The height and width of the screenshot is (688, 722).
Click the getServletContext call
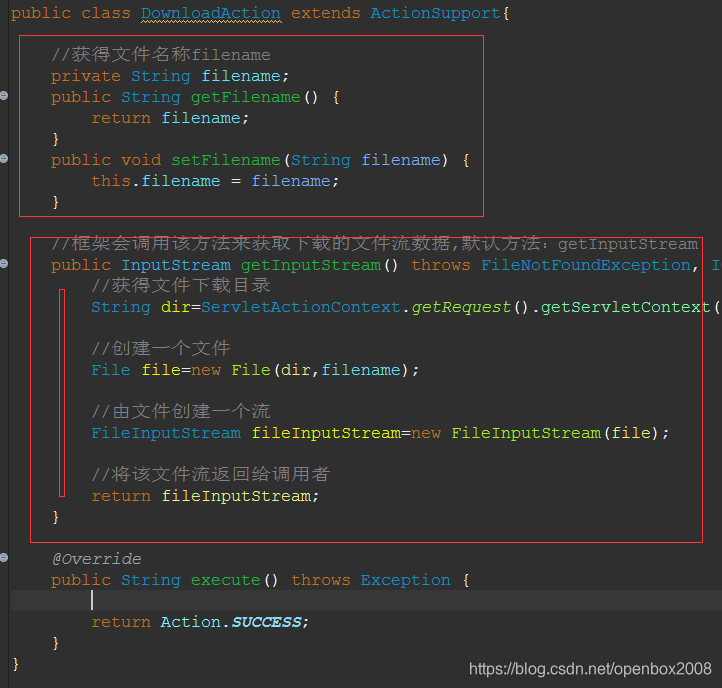click(x=626, y=307)
